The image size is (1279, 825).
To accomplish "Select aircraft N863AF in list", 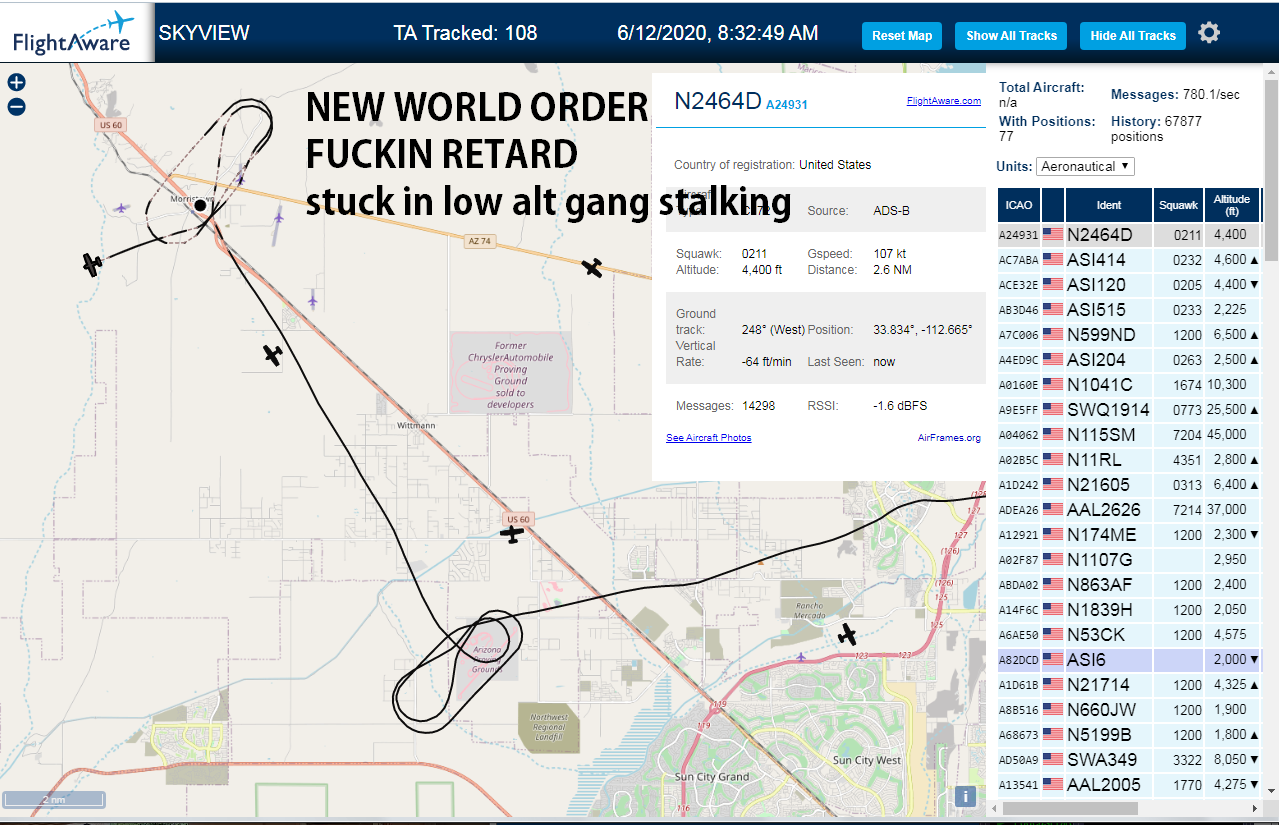I will 1129,585.
